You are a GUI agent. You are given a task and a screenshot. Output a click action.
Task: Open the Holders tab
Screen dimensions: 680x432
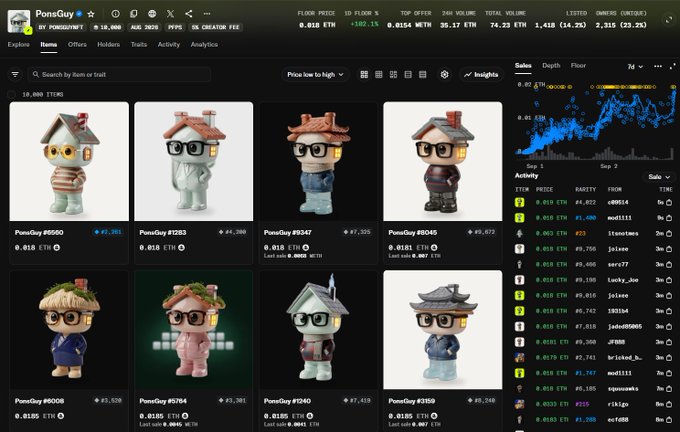108,44
